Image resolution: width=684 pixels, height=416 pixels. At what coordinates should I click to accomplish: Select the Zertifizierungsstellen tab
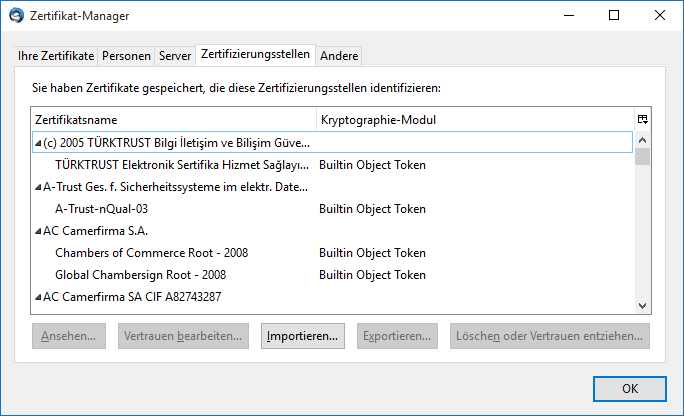click(255, 54)
